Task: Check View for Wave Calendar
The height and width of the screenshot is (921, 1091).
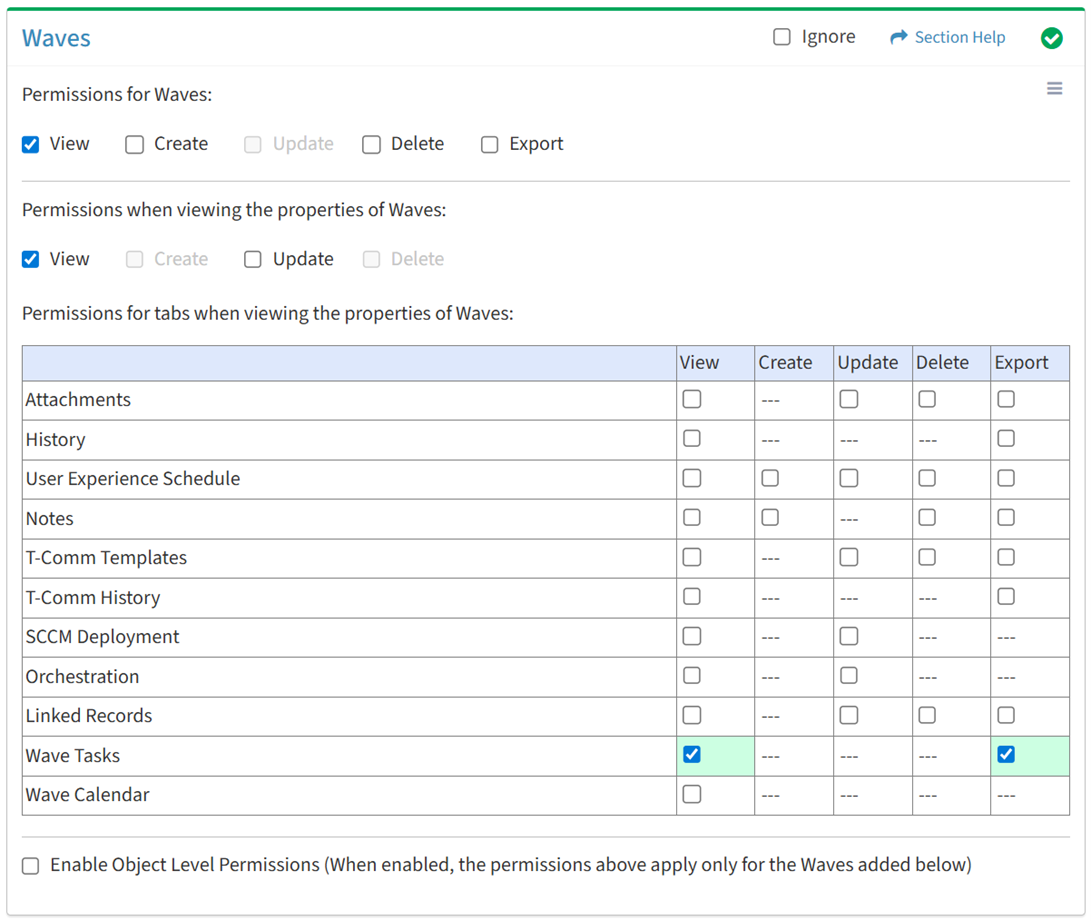Action: (691, 794)
